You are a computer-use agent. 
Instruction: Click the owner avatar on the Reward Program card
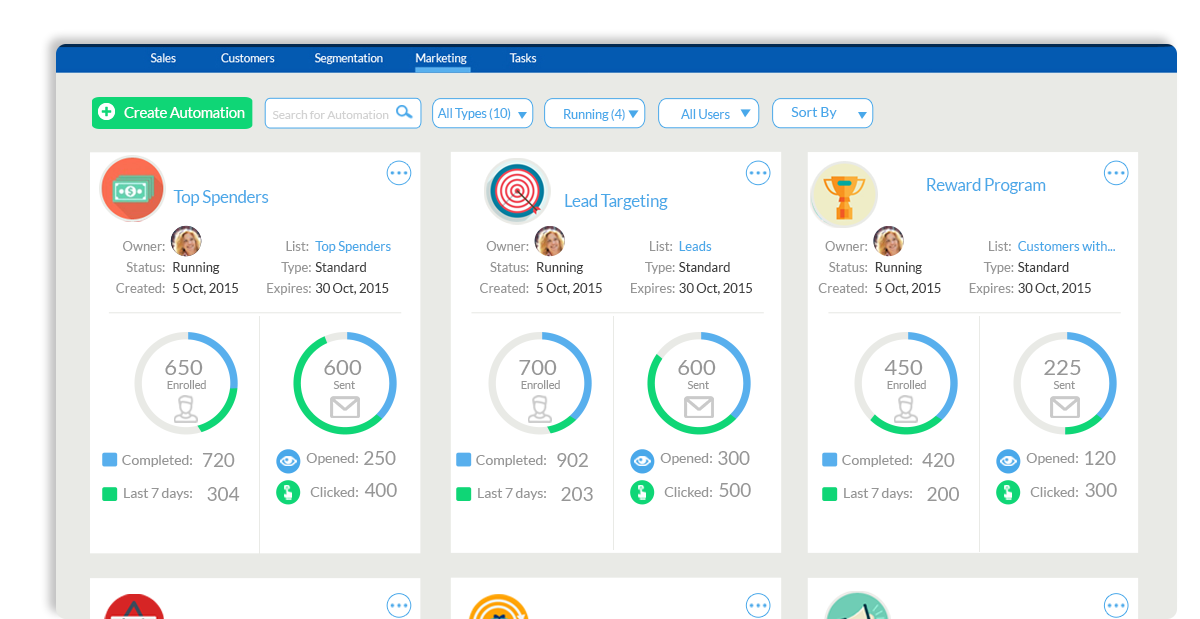click(889, 241)
